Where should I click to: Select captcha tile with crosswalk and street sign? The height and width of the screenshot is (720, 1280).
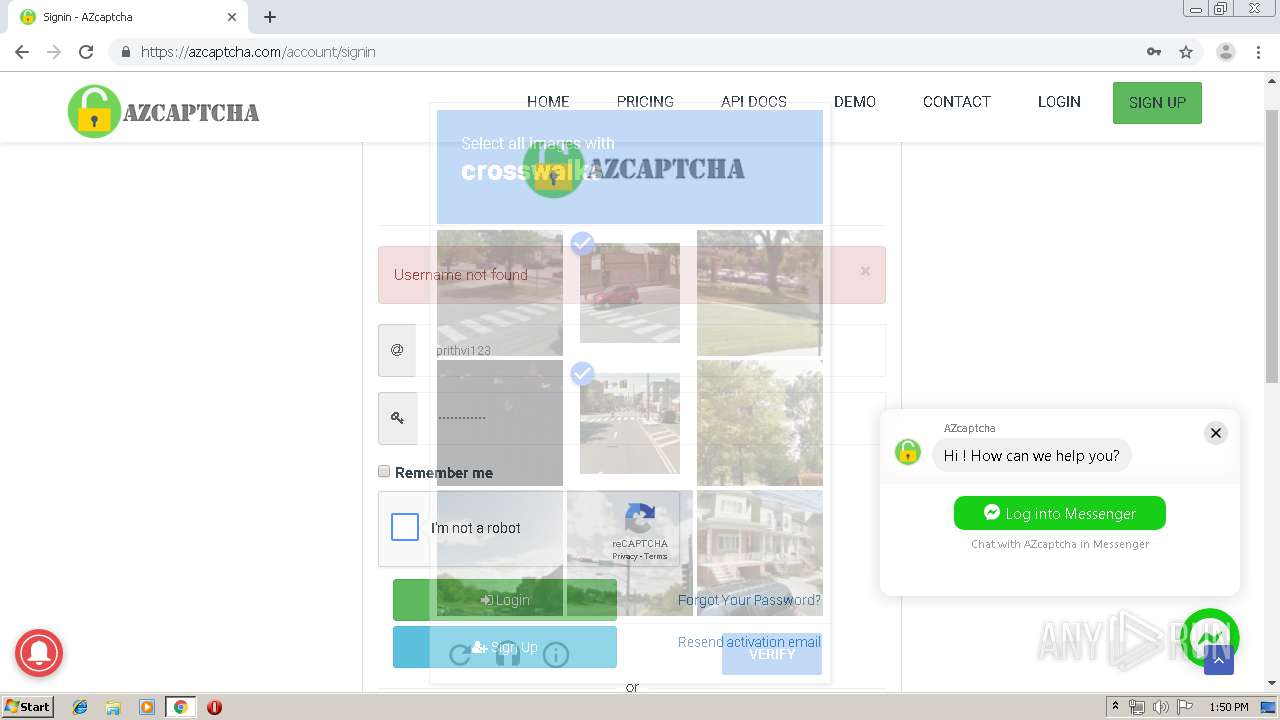coord(500,293)
